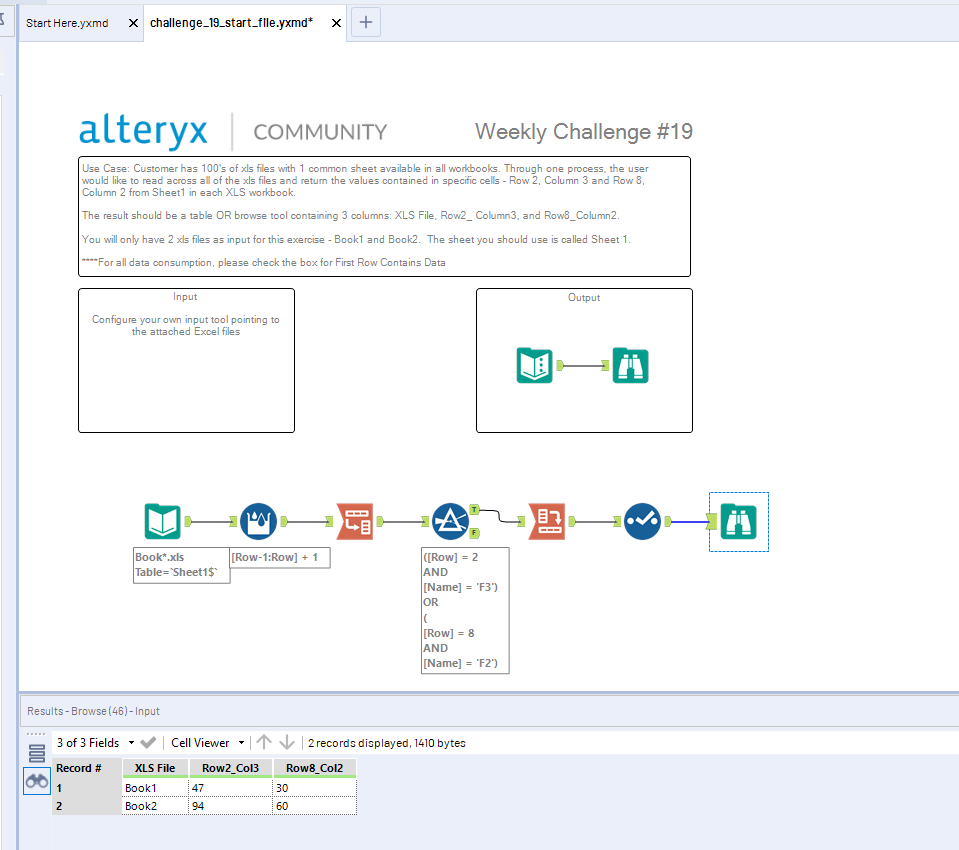Click the [Row-1:Row] + 1 annotation

click(x=280, y=558)
